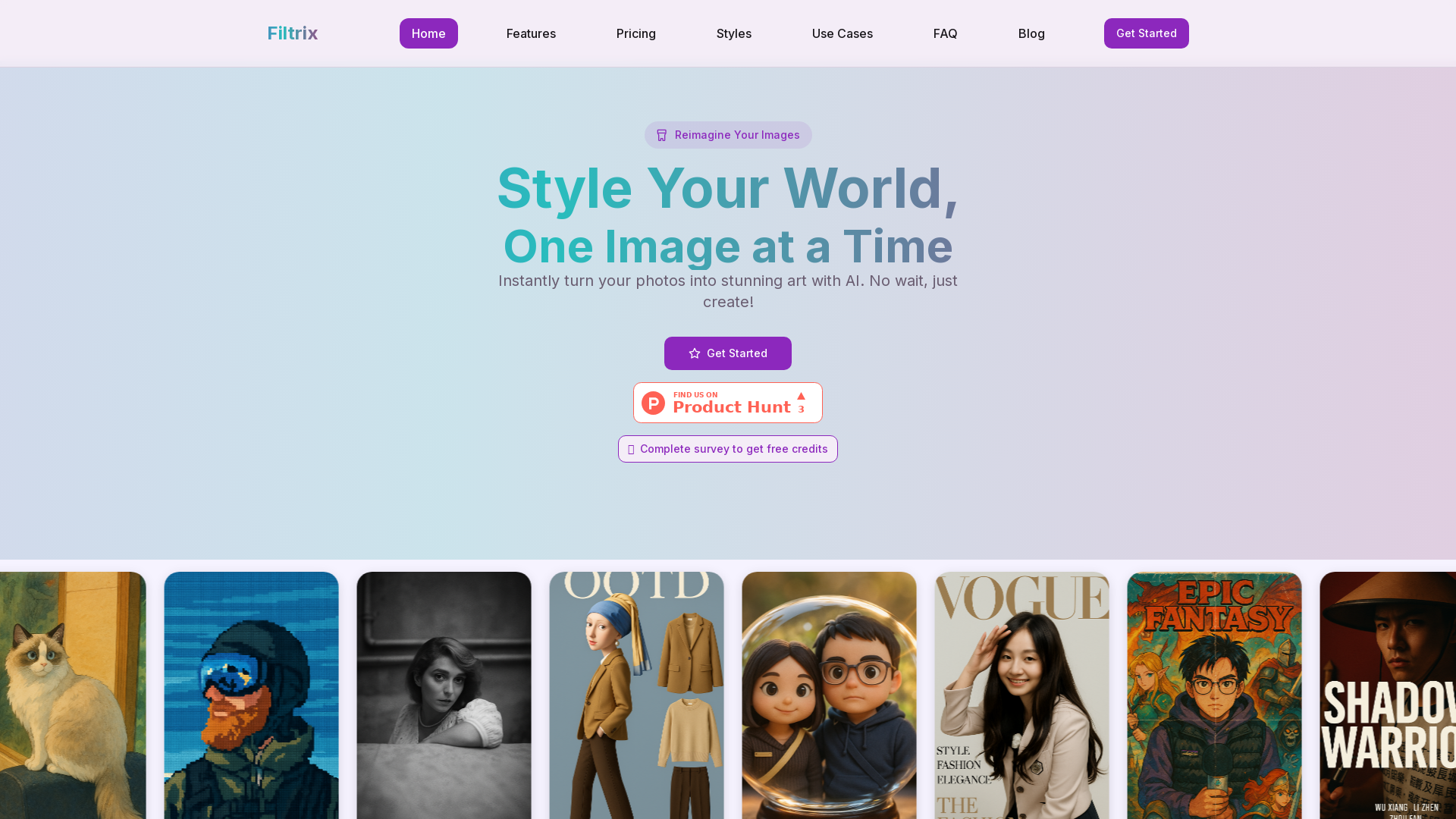Open the Product Hunt badge

click(728, 403)
